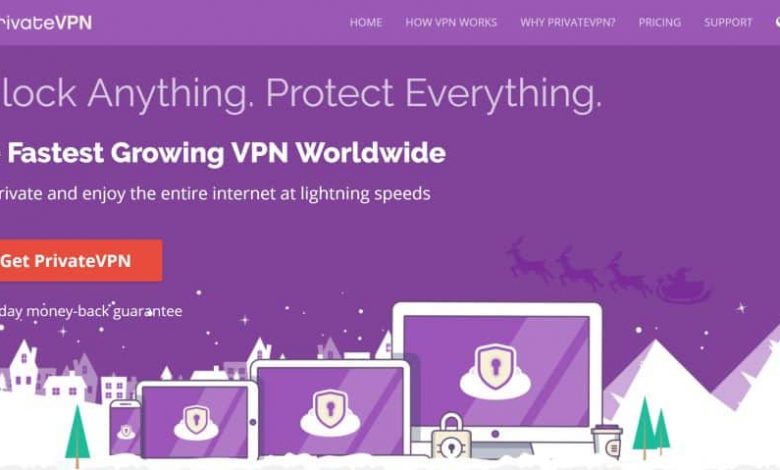The width and height of the screenshot is (780, 470).
Task: Click the padlock icon beside the monitor
Action: coord(451,437)
